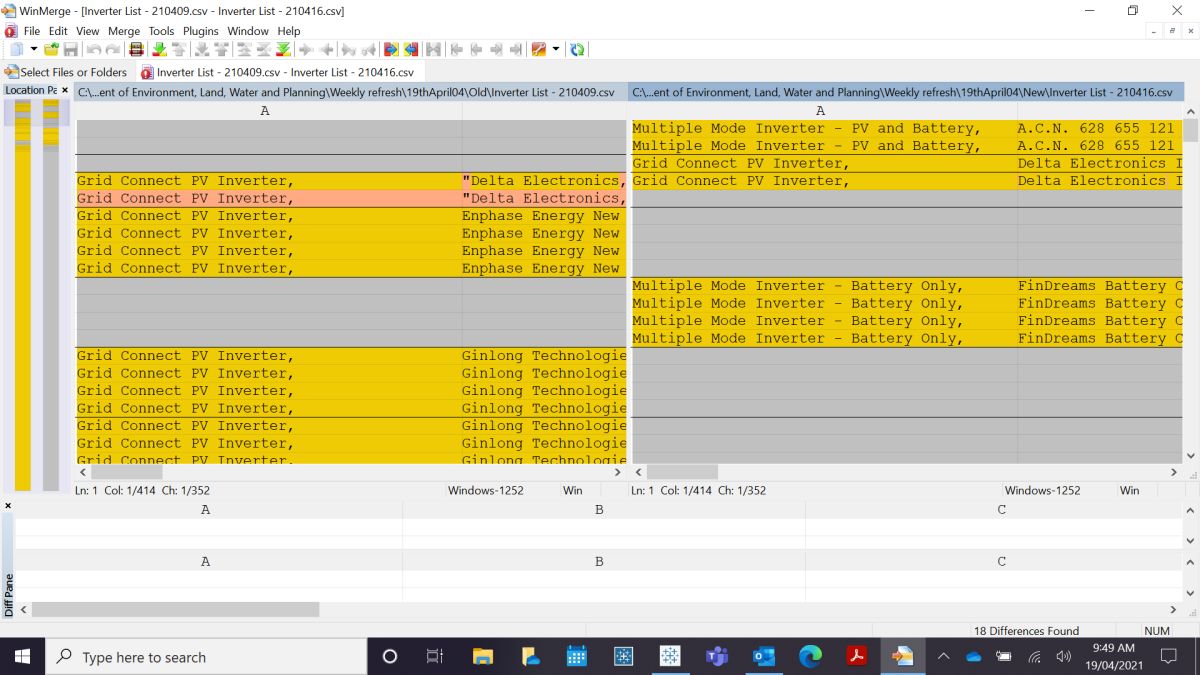
Task: Close the Diff Pane with x
Action: 8,506
